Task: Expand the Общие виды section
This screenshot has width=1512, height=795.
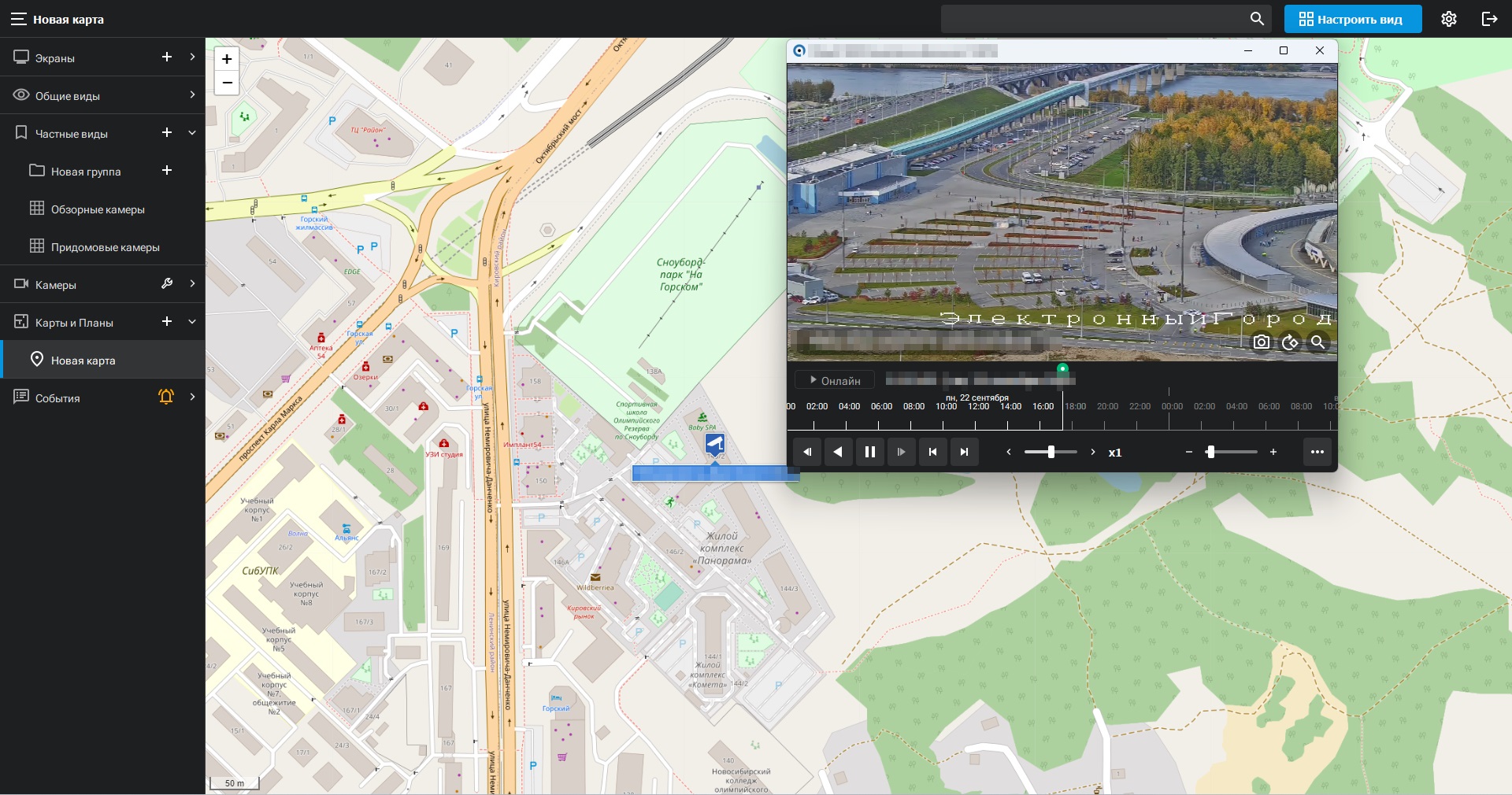Action: (192, 95)
